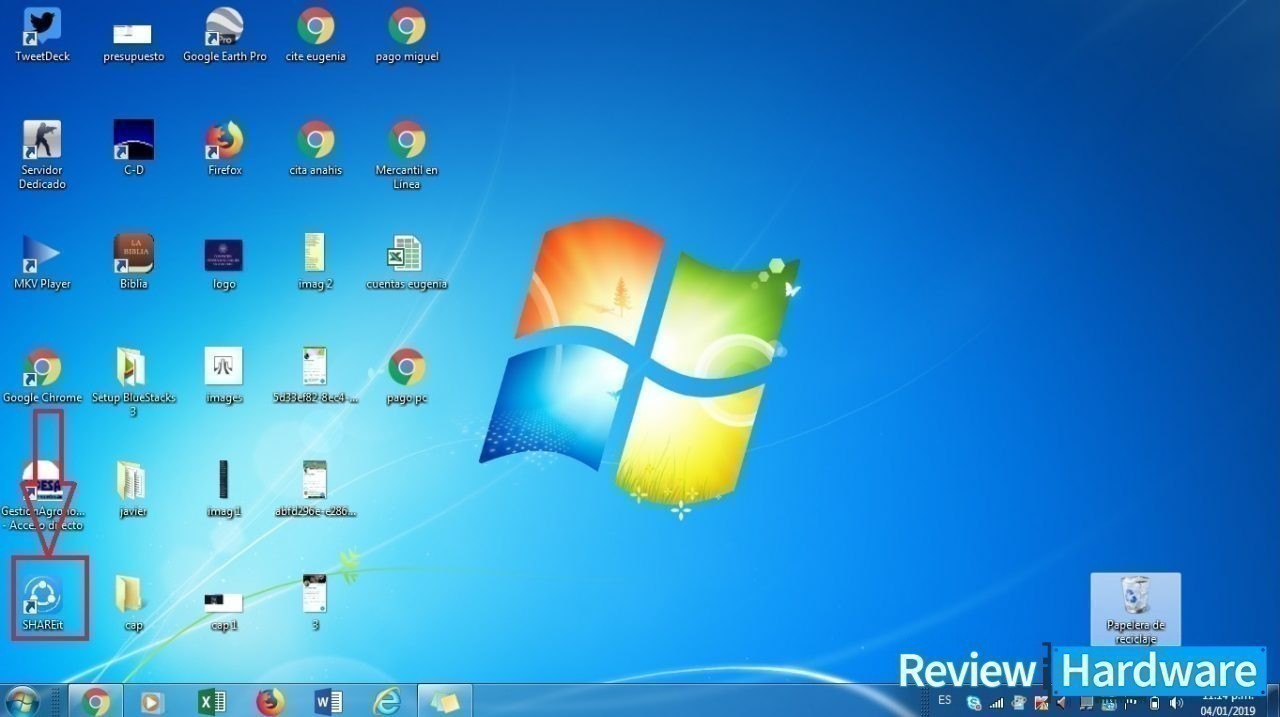Open the clock showing 04/01/2019
This screenshot has width=1280, height=717.
pyautogui.click(x=1228, y=703)
